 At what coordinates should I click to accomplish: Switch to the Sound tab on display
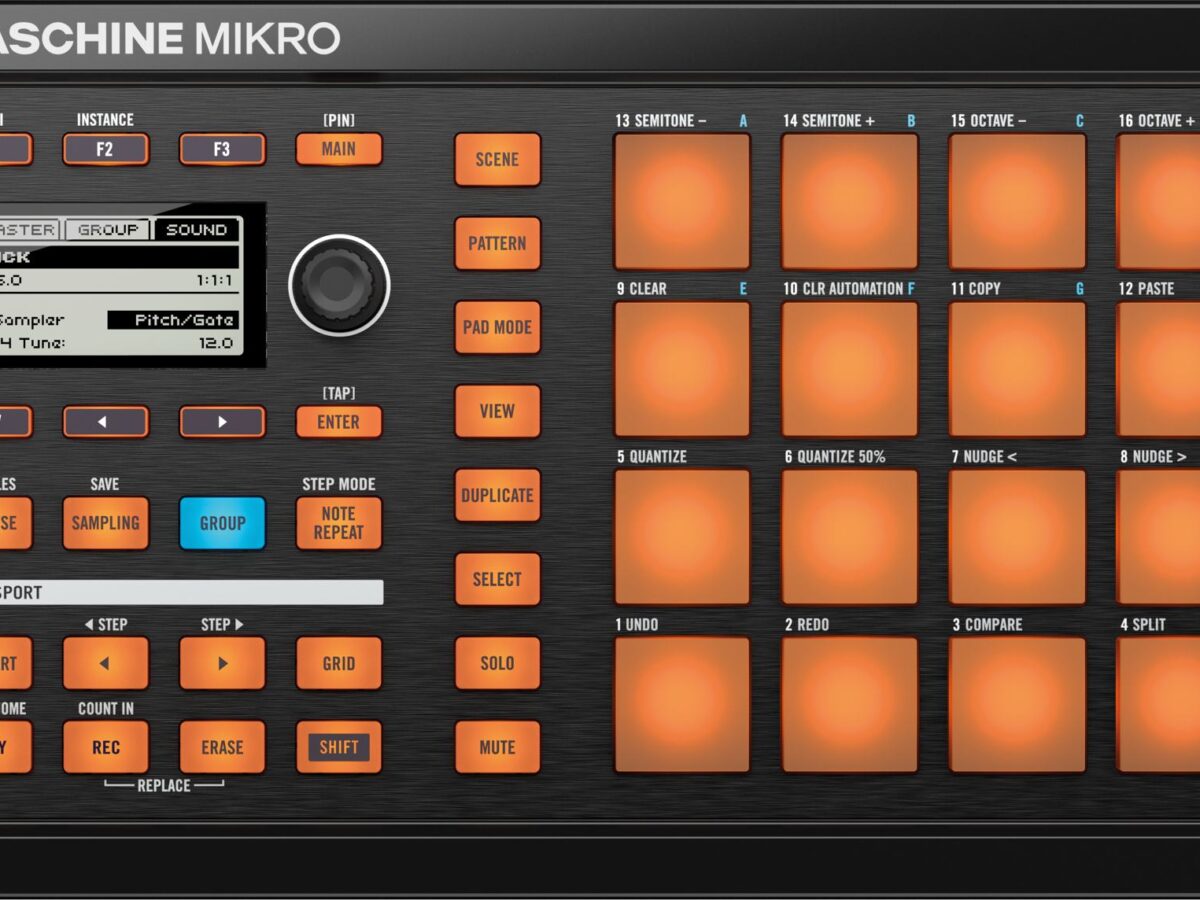[x=196, y=230]
